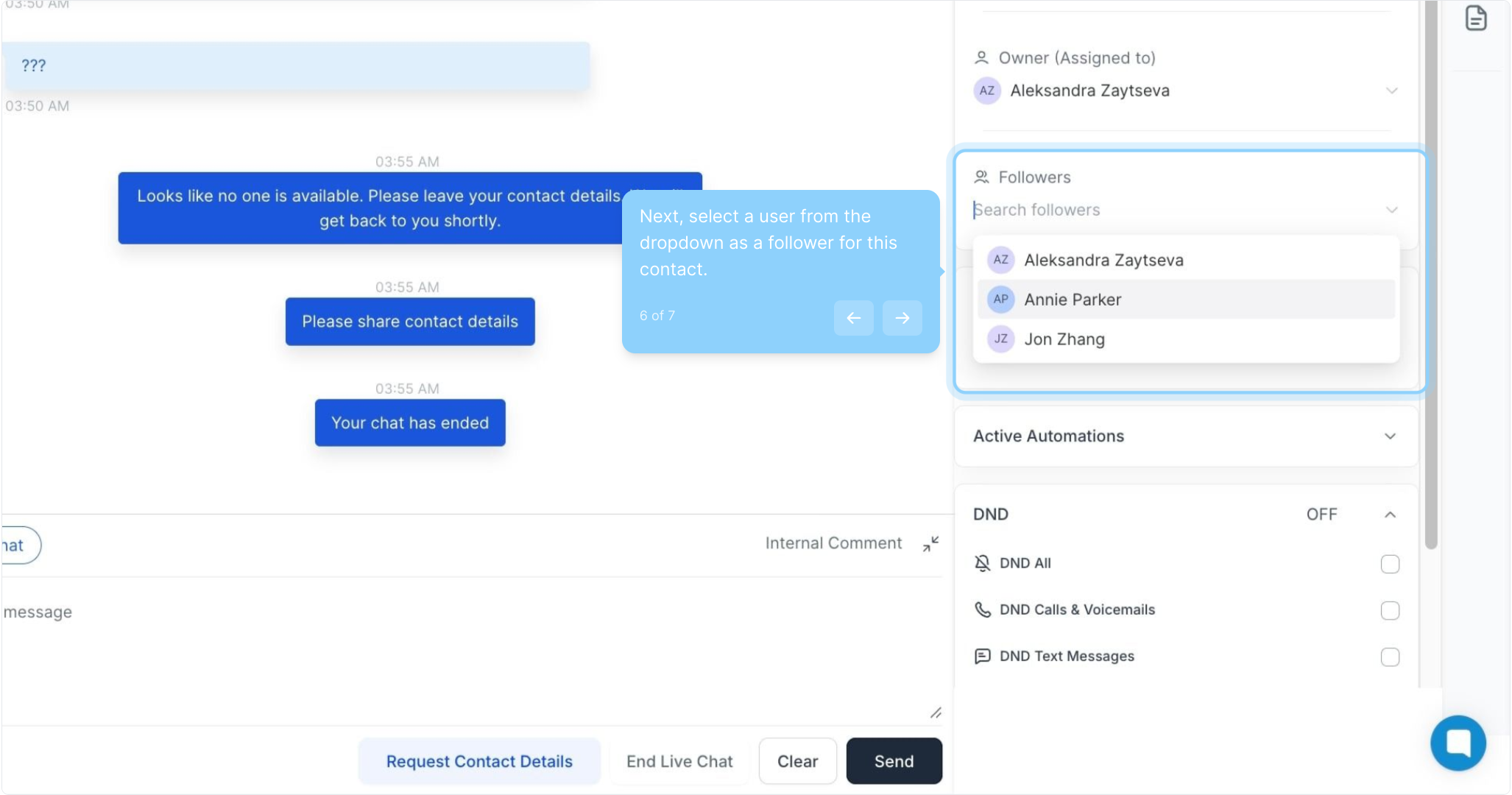Go to previous tour step arrow
Screen dimensions: 1512x795
[853, 318]
